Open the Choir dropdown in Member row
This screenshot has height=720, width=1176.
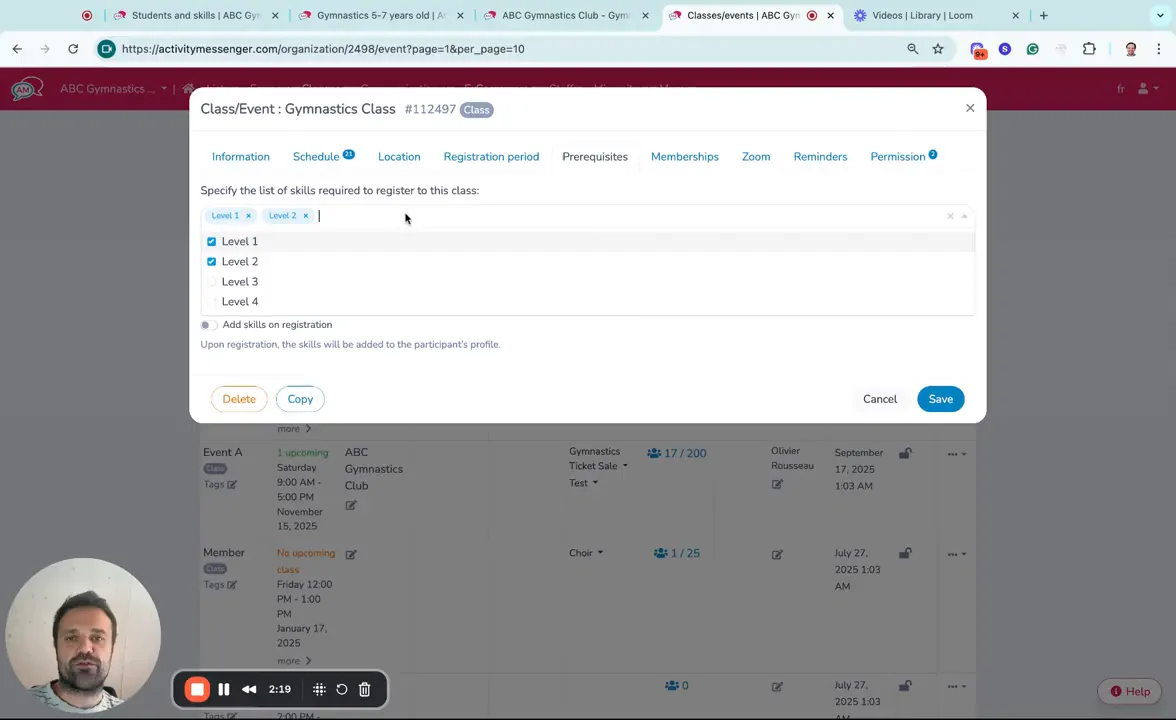click(600, 553)
